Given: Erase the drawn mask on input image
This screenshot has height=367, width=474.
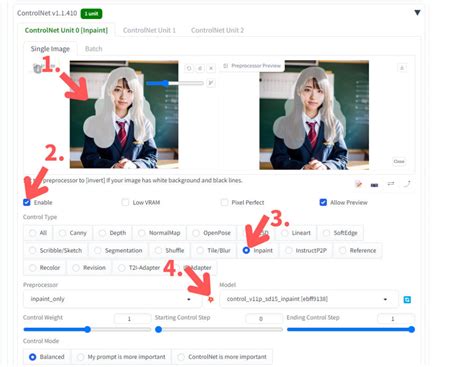Looking at the screenshot, I should coord(200,68).
